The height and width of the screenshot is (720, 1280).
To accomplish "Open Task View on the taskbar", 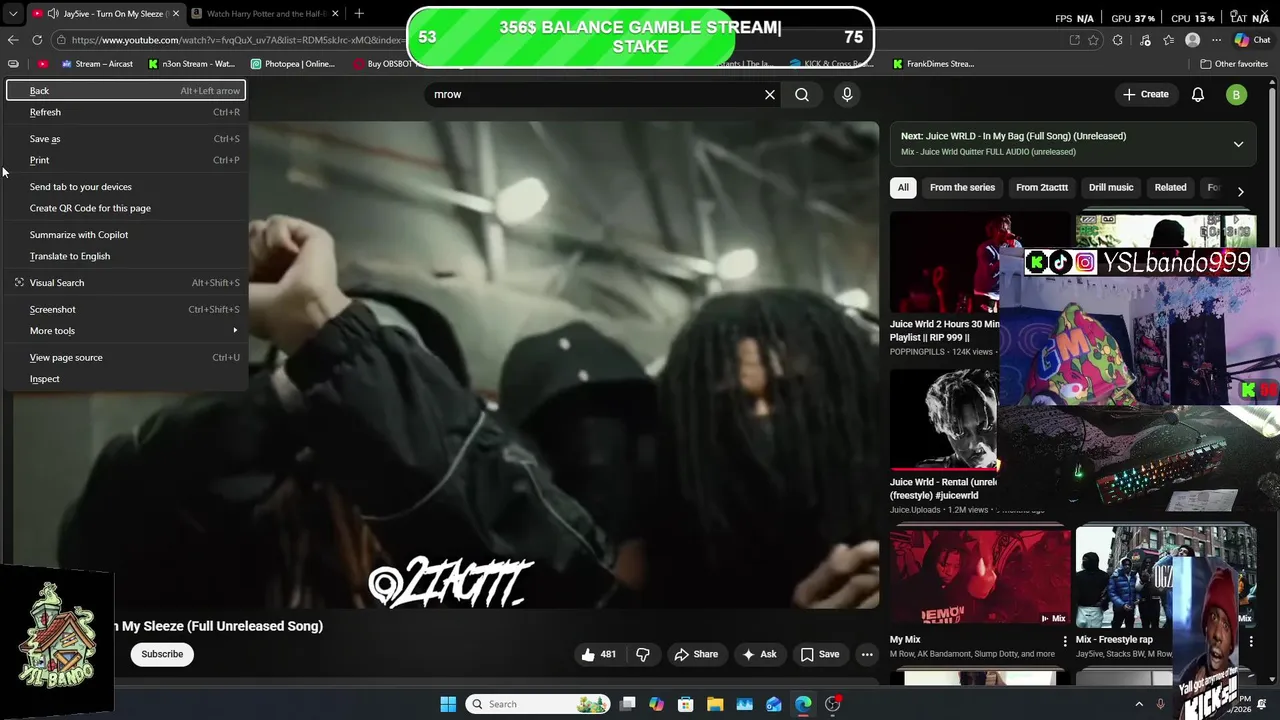I will click(x=627, y=704).
